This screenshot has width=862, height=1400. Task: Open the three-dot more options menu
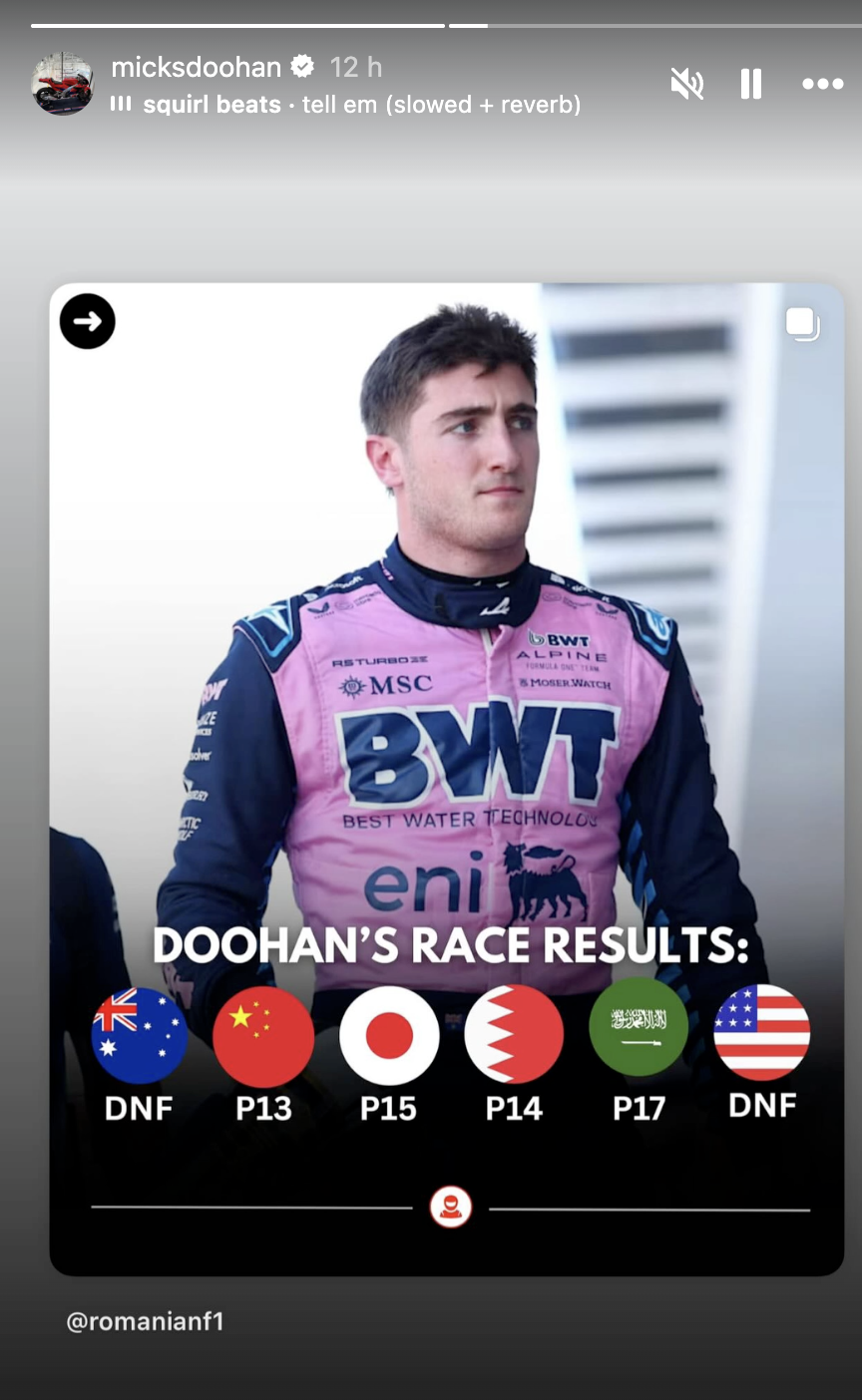[x=823, y=85]
